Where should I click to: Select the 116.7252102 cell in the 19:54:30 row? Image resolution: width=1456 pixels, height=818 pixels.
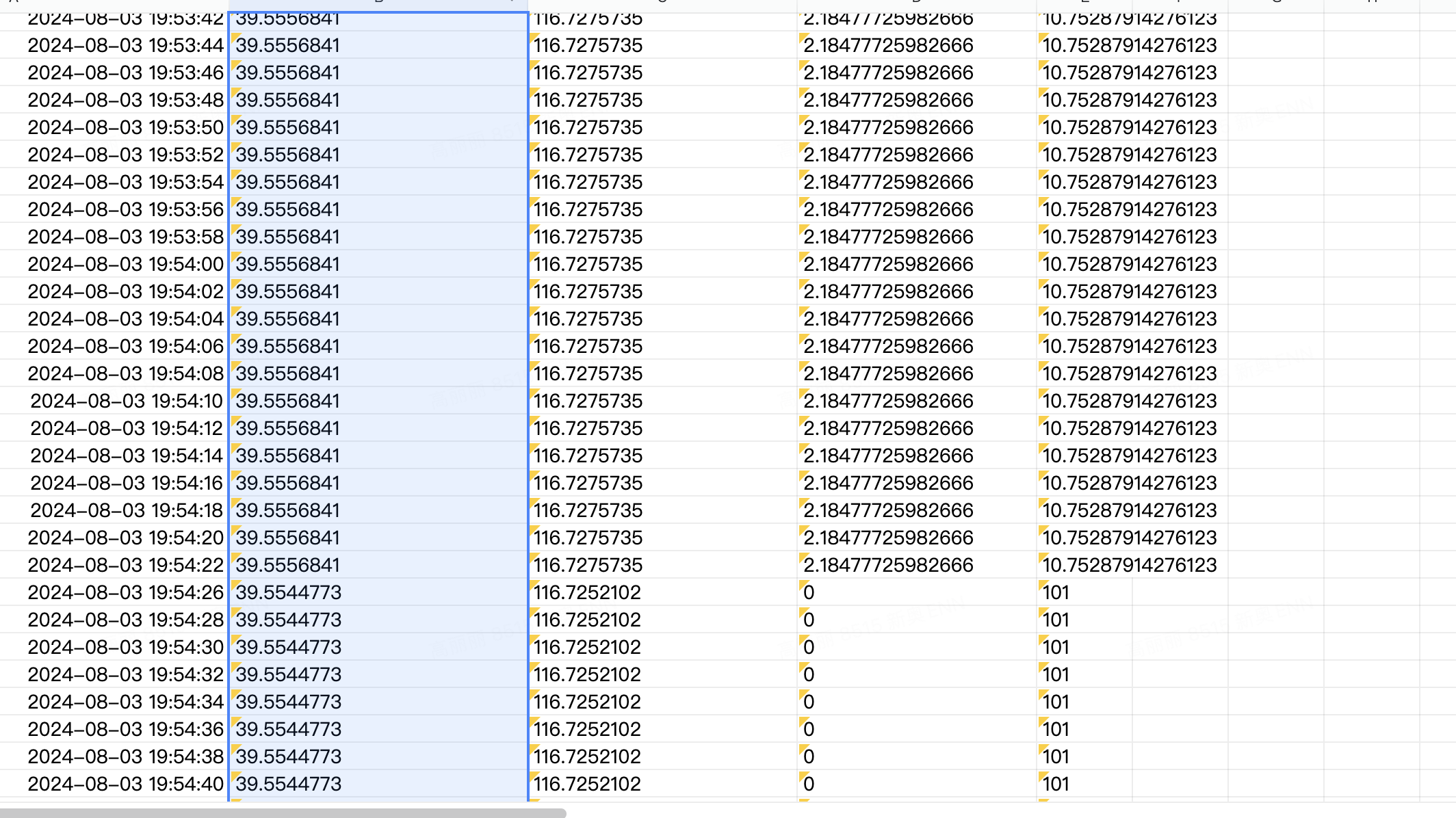coord(587,647)
